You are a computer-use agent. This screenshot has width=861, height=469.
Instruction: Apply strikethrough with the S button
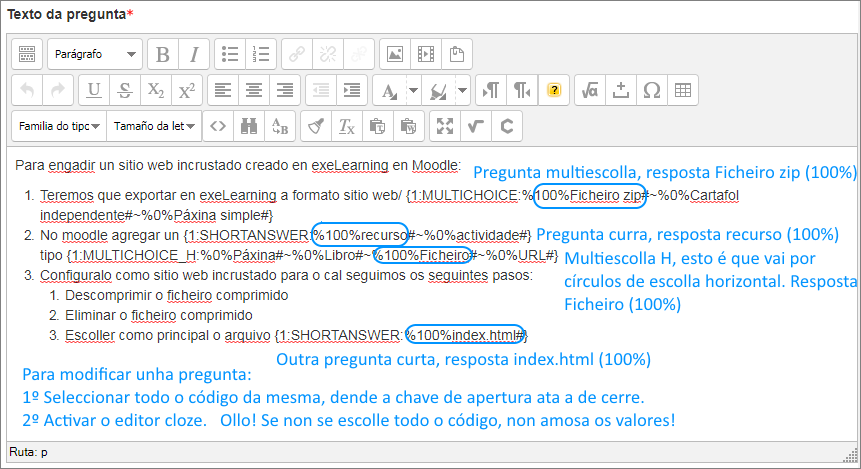[x=125, y=90]
